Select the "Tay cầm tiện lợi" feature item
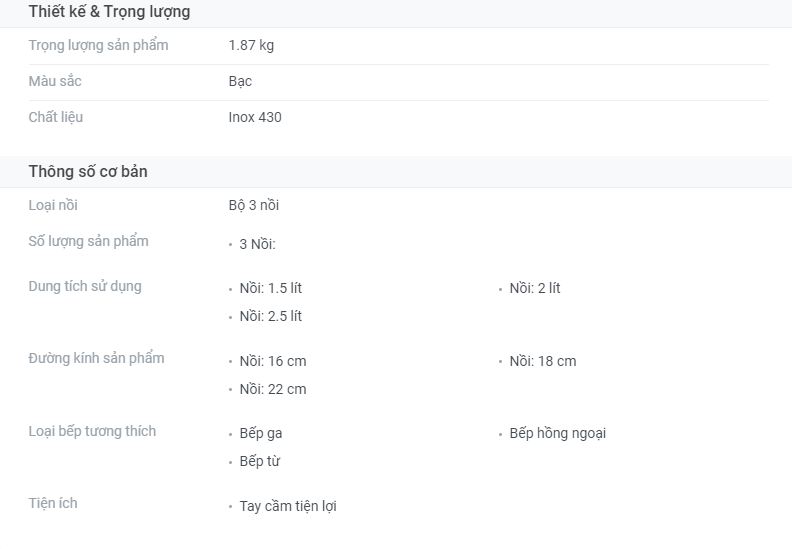Viewport: 792px width, 549px height. (x=288, y=506)
